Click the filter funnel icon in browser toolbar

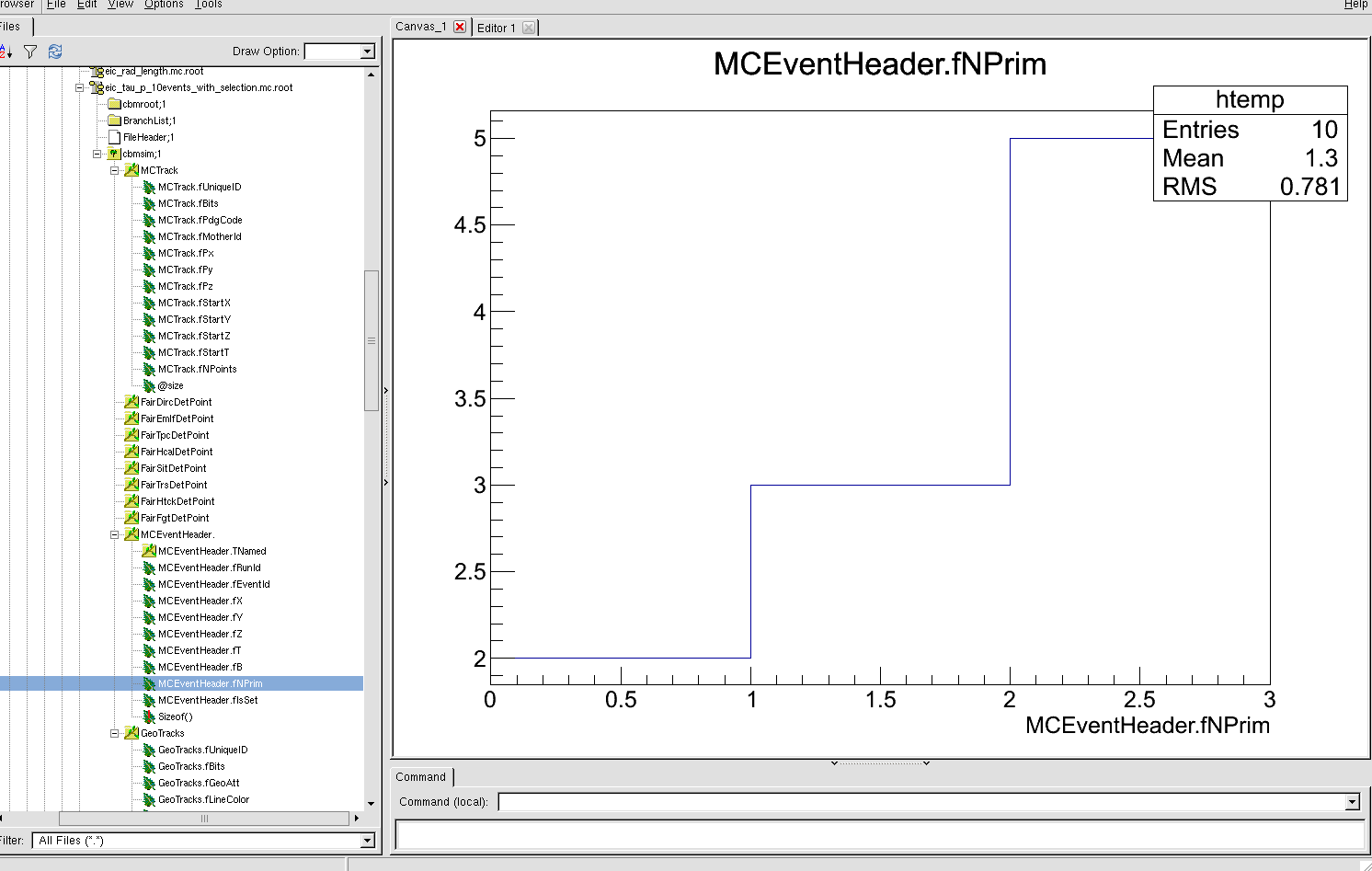click(30, 52)
